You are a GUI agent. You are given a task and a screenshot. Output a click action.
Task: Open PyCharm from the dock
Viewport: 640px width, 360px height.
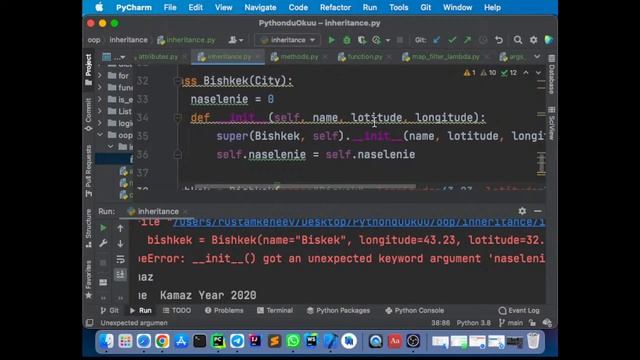click(218, 341)
